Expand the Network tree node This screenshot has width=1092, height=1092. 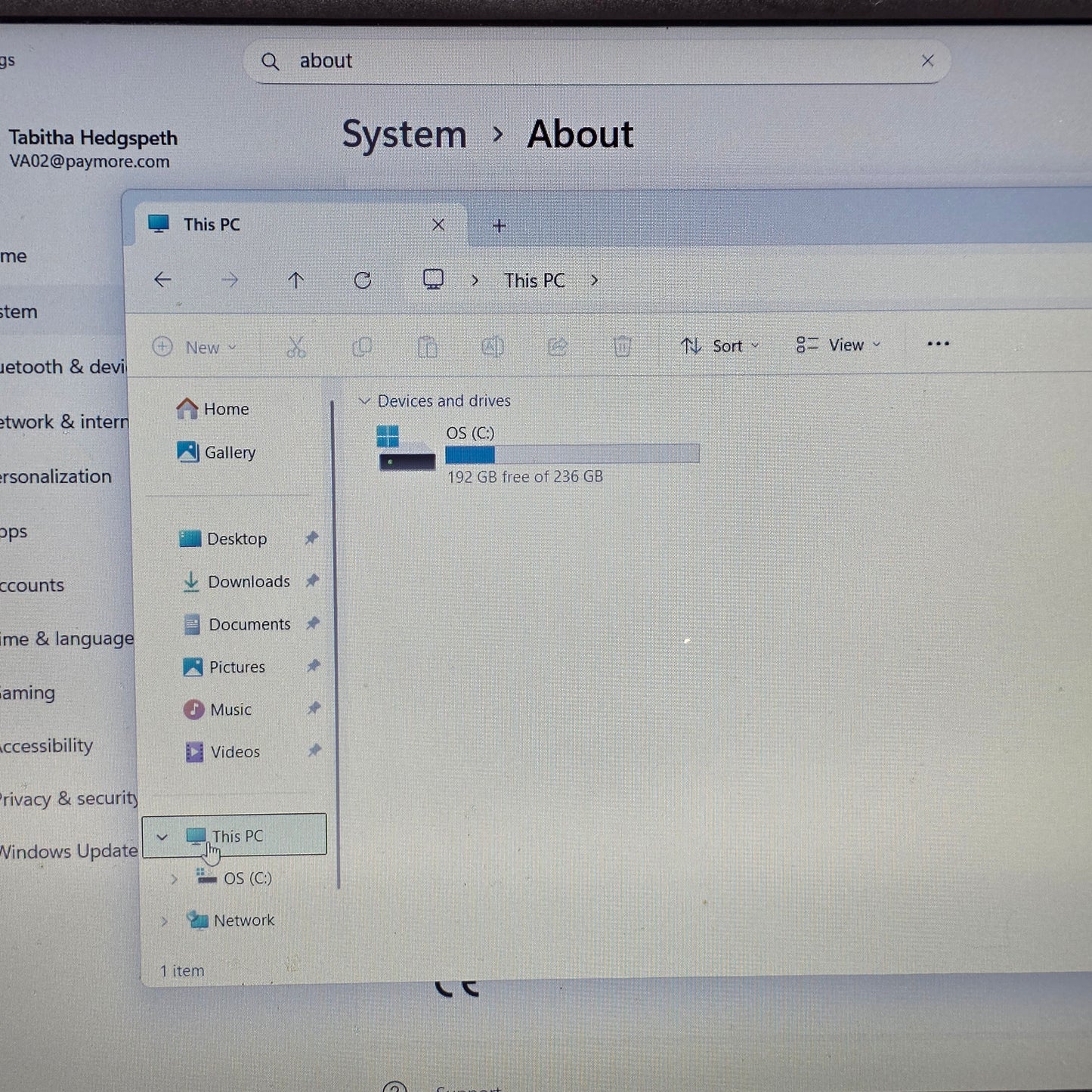[164, 921]
